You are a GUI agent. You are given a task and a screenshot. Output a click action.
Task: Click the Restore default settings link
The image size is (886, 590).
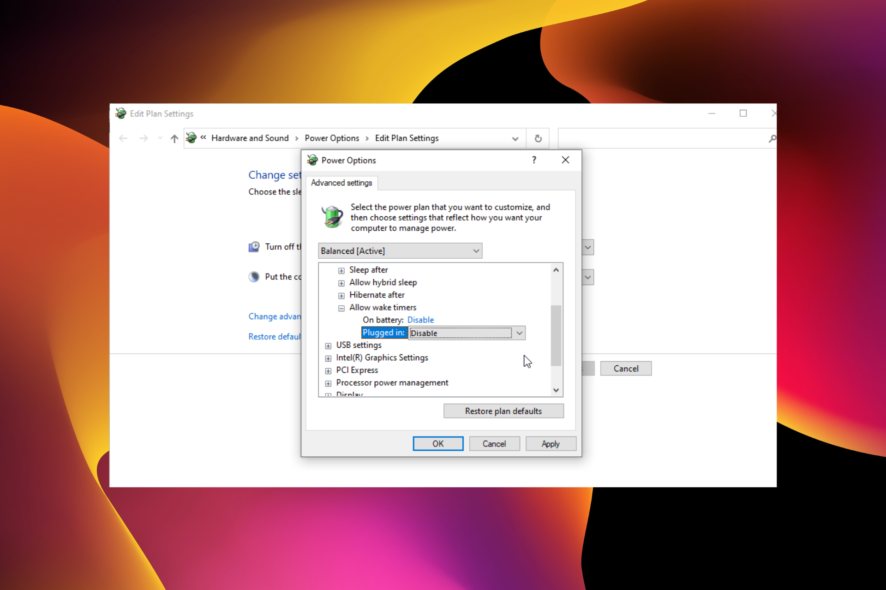pos(275,336)
